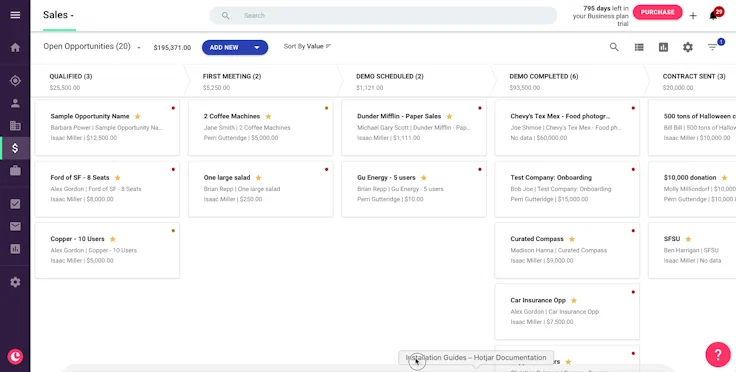Click the $195,371.00 total value
Viewport: 736px width, 372px height.
click(x=172, y=48)
